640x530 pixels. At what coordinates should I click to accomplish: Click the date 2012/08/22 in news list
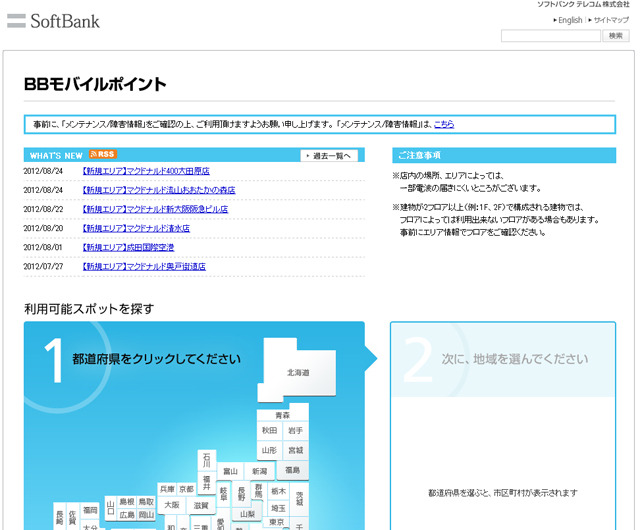43,209
